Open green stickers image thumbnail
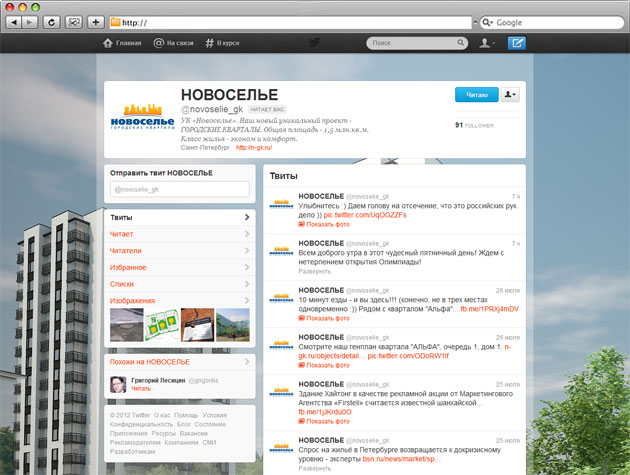Screen dimensions: 630x475 [x=162, y=325]
